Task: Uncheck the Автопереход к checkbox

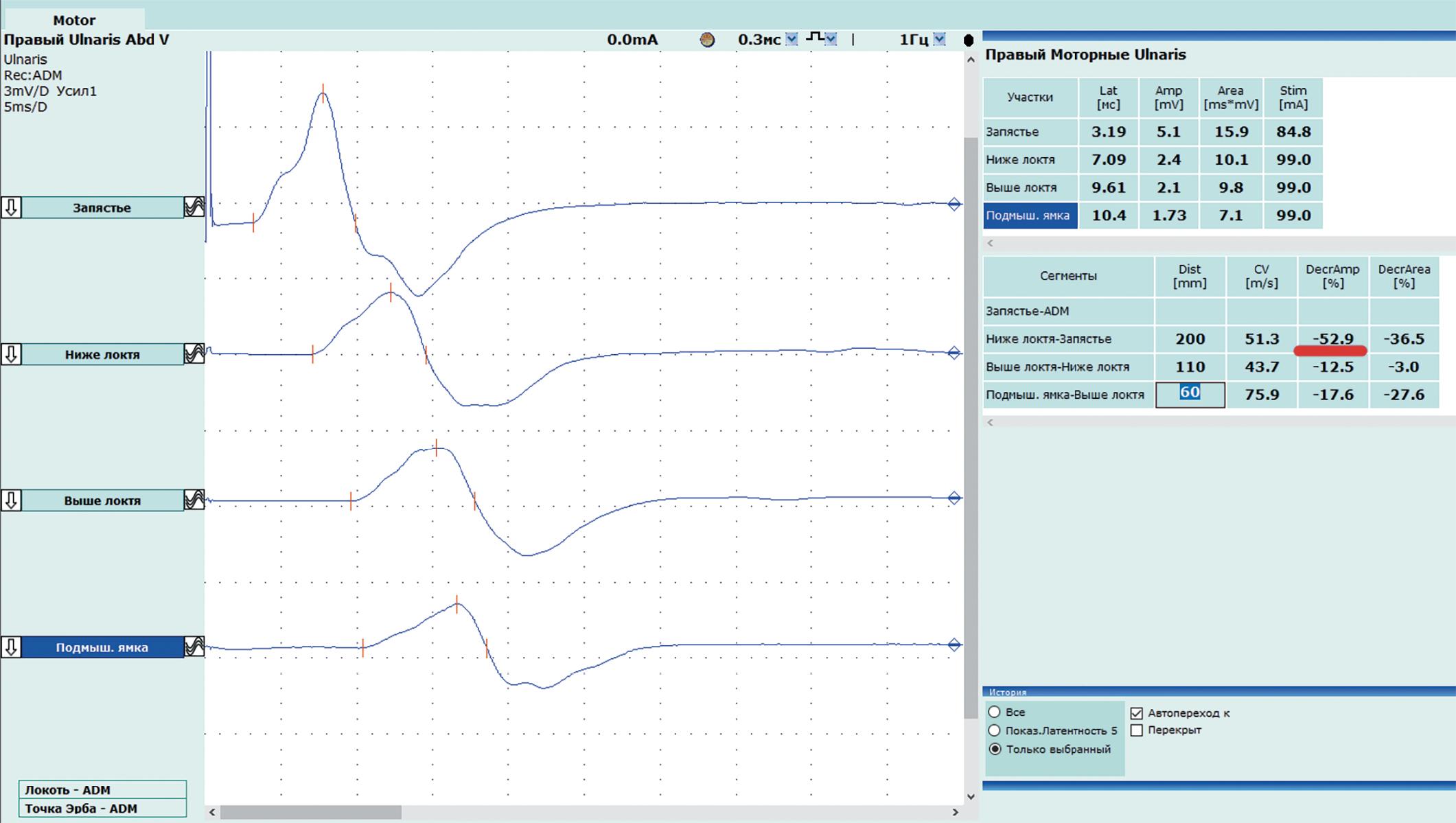Action: [1137, 713]
